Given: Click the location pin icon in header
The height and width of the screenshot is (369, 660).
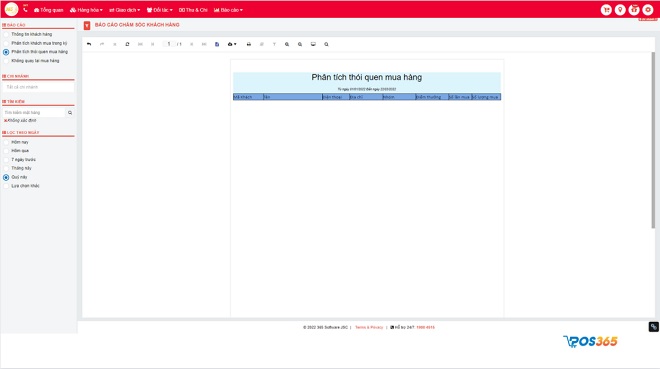Looking at the screenshot, I should pos(620,10).
